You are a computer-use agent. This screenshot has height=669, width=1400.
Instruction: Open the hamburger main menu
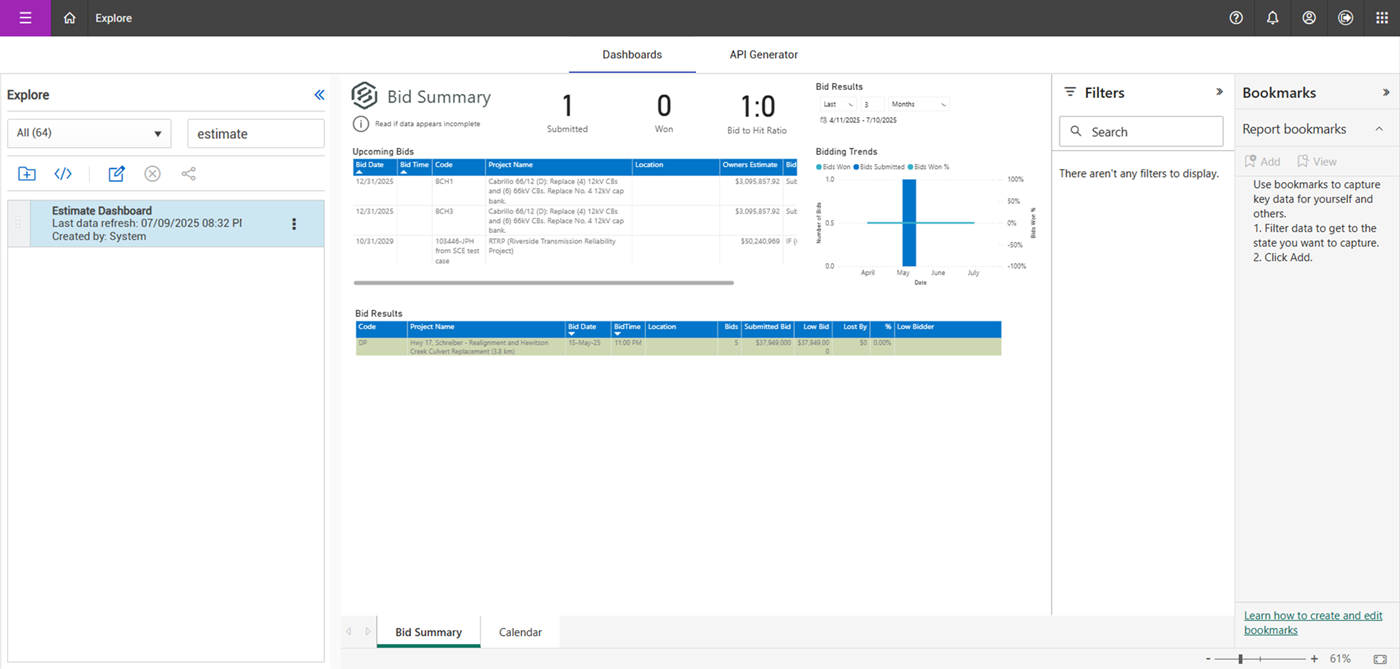click(x=25, y=18)
